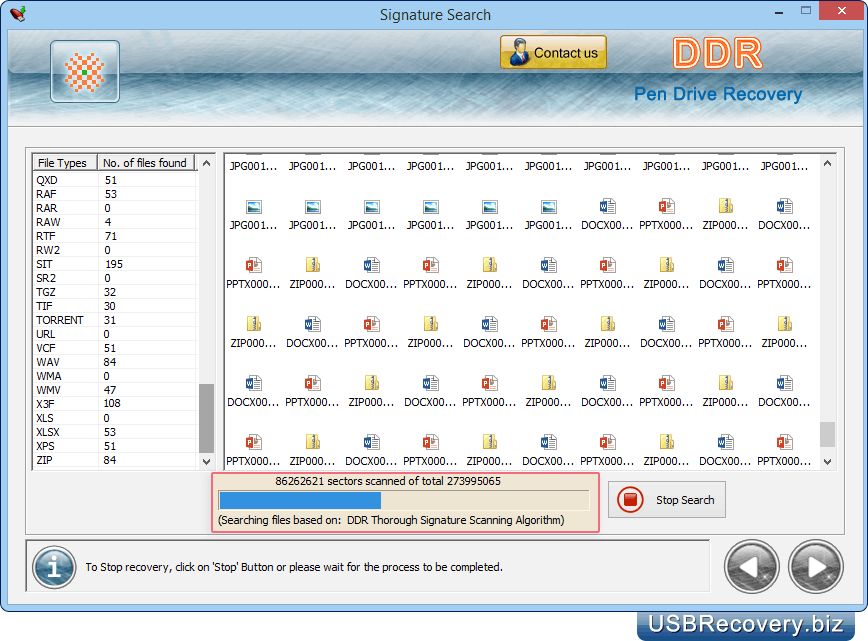Image resolution: width=868 pixels, height=641 pixels.
Task: Select the XPS file type row
Action: pyautogui.click(x=115, y=446)
